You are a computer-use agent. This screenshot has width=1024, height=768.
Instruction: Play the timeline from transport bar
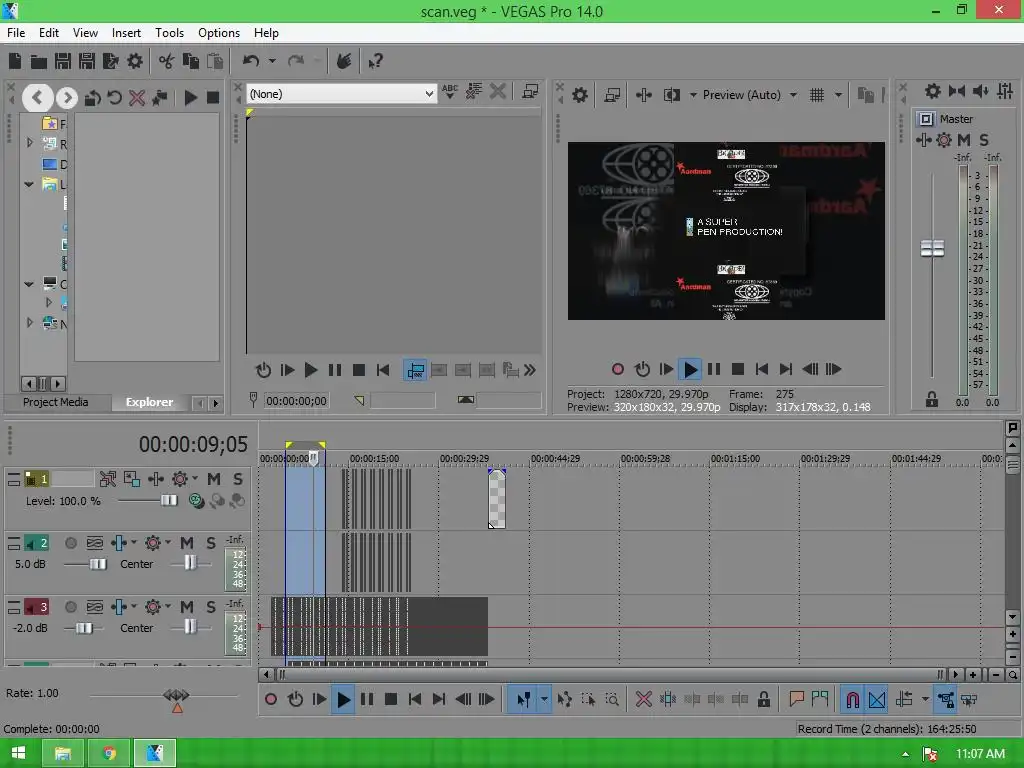pyautogui.click(x=343, y=699)
